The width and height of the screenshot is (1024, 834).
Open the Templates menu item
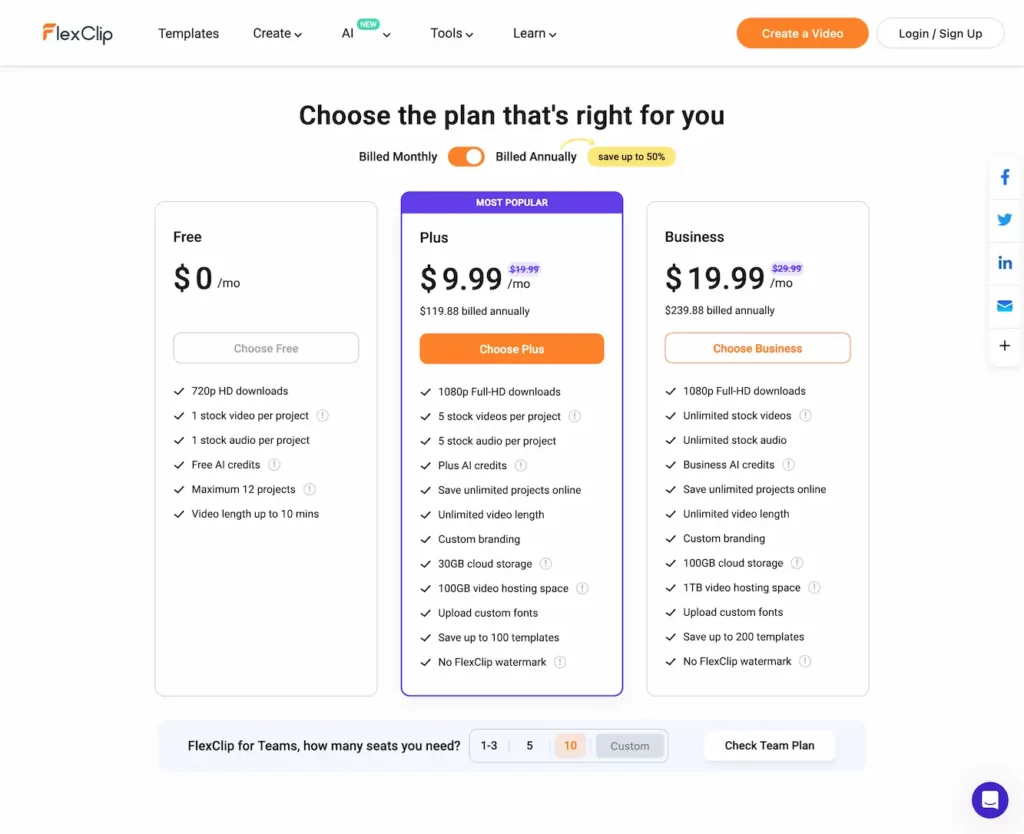click(188, 33)
